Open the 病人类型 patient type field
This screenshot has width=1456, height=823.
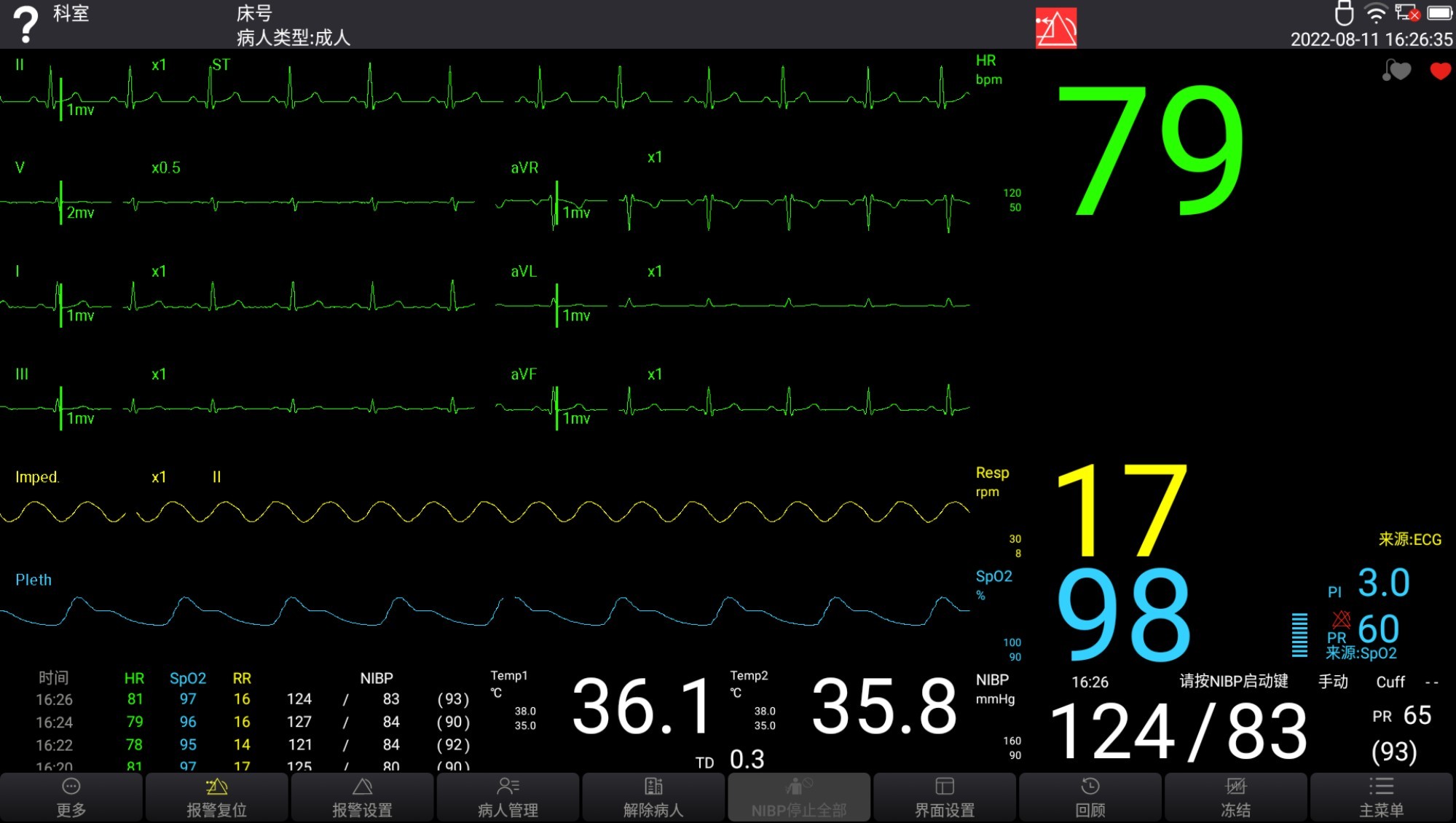294,38
